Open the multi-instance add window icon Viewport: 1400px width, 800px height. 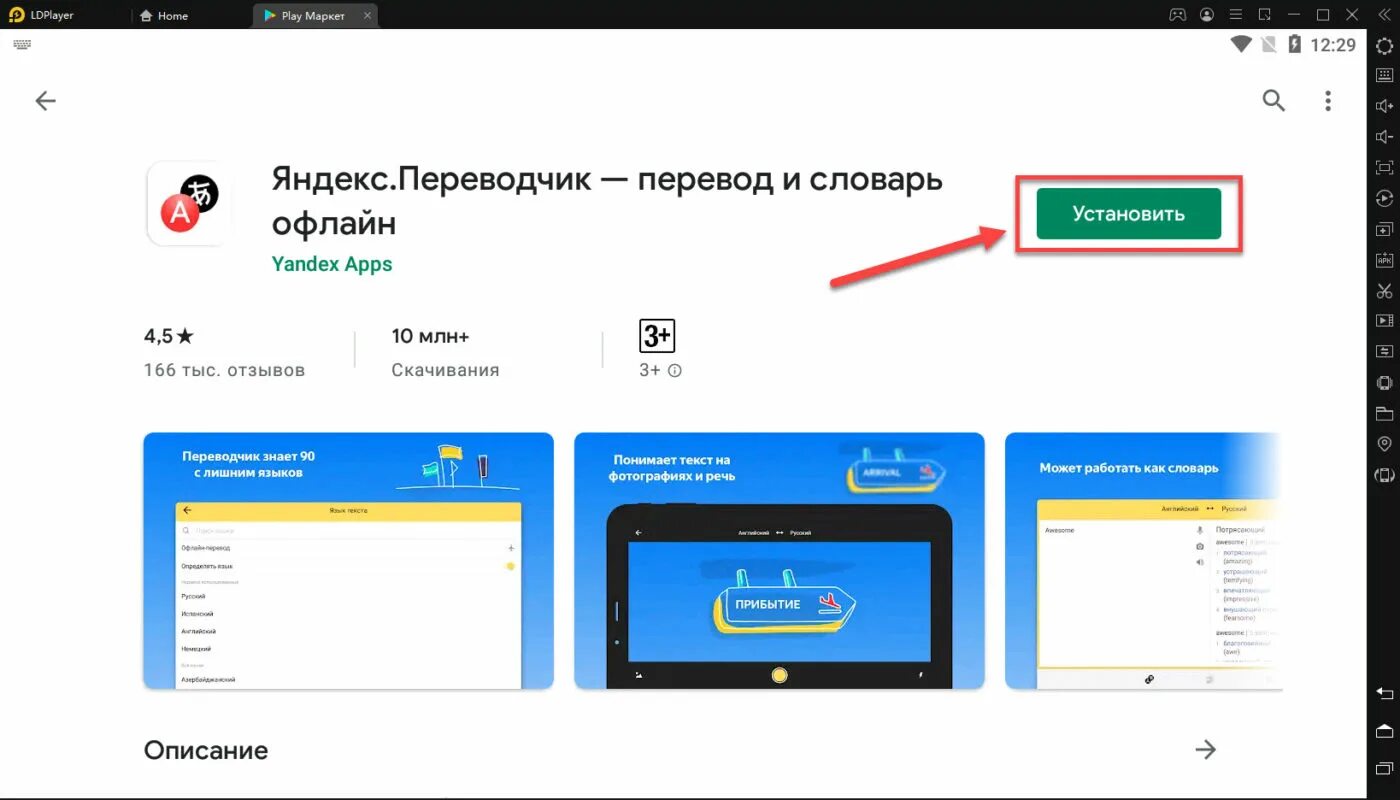1385,229
